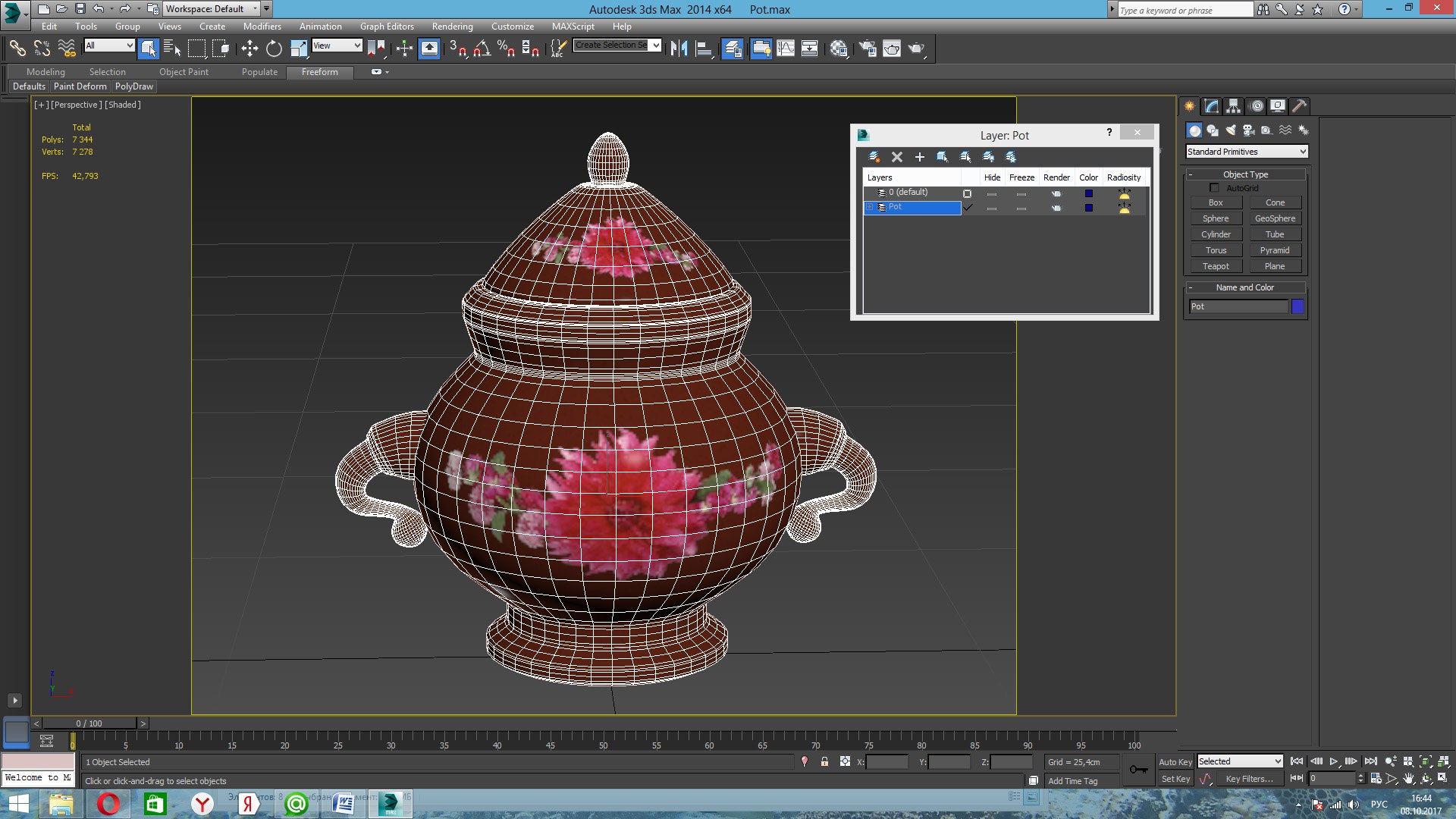Open the View reference coordinate dropdown
Image resolution: width=1456 pixels, height=819 pixels.
tap(337, 45)
